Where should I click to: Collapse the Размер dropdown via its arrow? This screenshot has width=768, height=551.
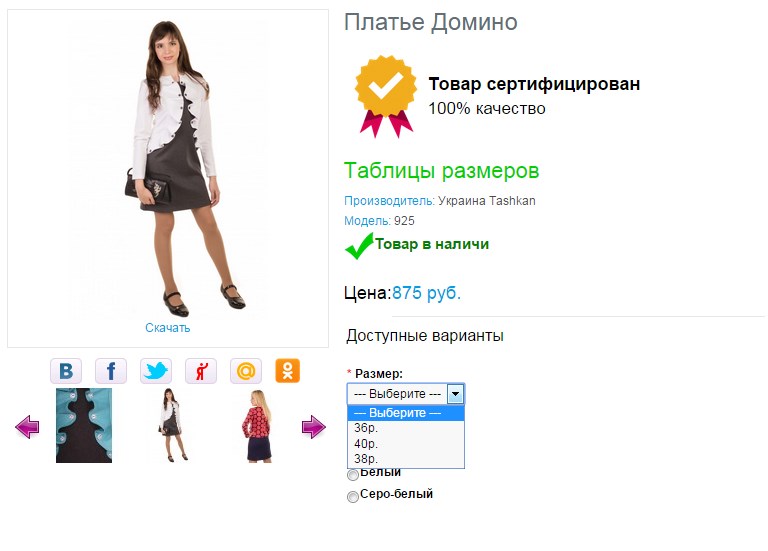[x=456, y=394]
